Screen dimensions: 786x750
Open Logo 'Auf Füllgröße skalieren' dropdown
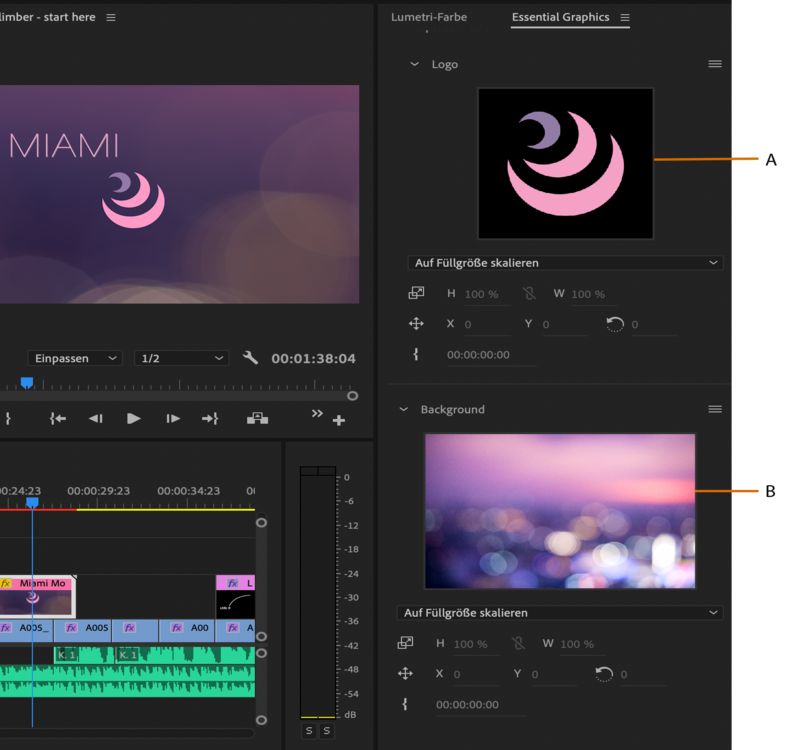click(565, 263)
